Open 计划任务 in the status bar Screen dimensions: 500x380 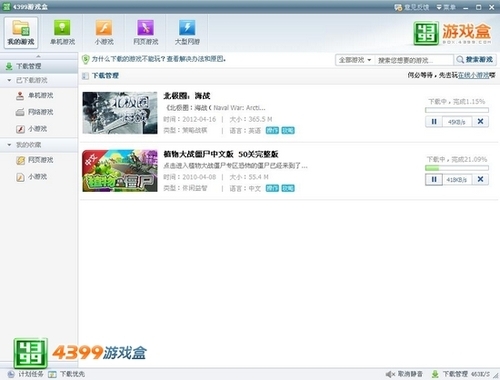tap(26, 374)
